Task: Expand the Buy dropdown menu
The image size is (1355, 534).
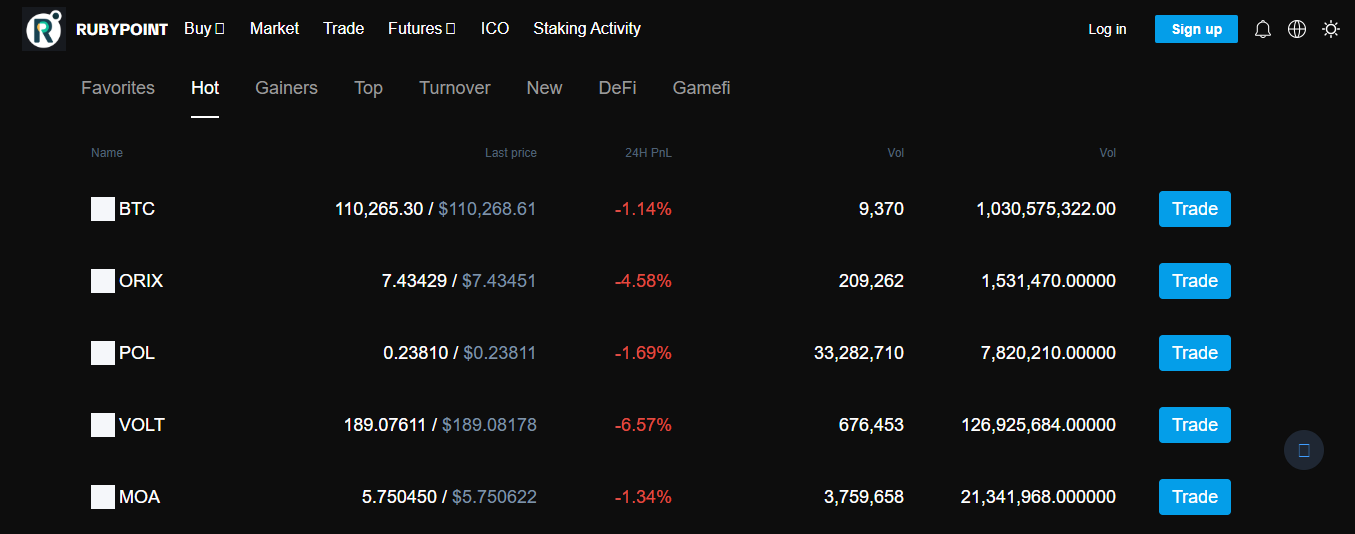Action: point(204,28)
